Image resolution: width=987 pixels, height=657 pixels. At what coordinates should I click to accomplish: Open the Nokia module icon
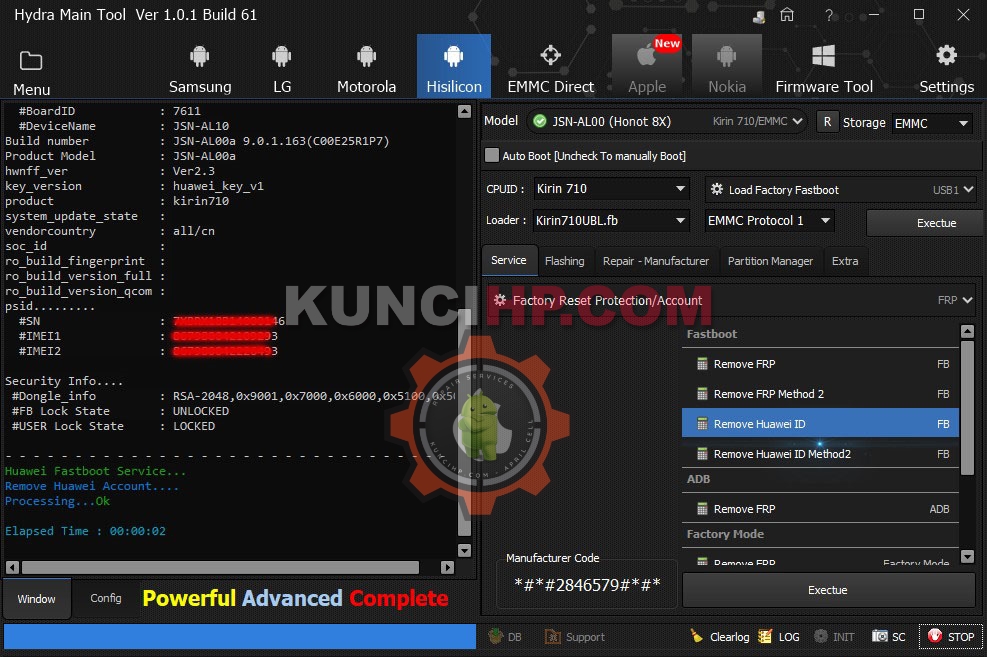coord(726,57)
